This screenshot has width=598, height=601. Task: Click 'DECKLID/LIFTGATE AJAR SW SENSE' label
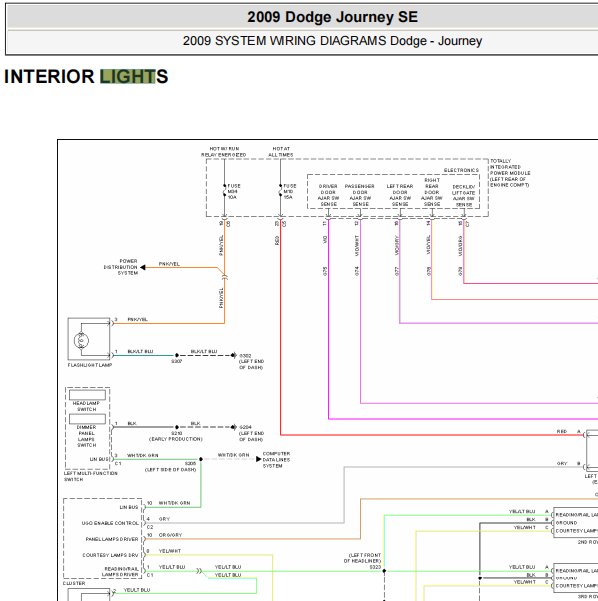coord(464,196)
